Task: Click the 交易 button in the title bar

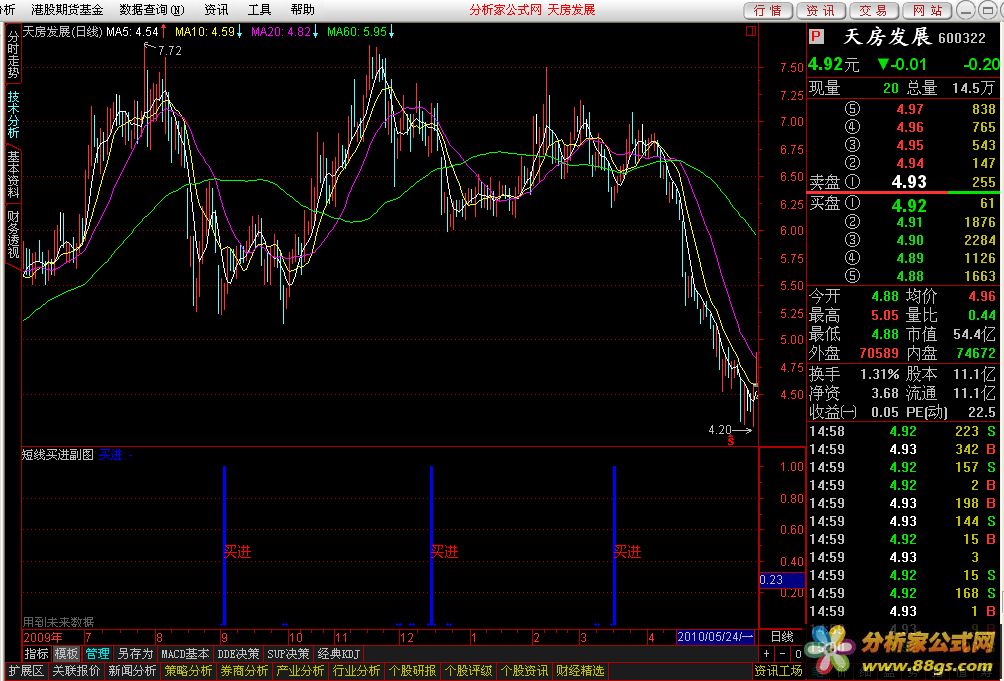Action: pyautogui.click(x=874, y=10)
